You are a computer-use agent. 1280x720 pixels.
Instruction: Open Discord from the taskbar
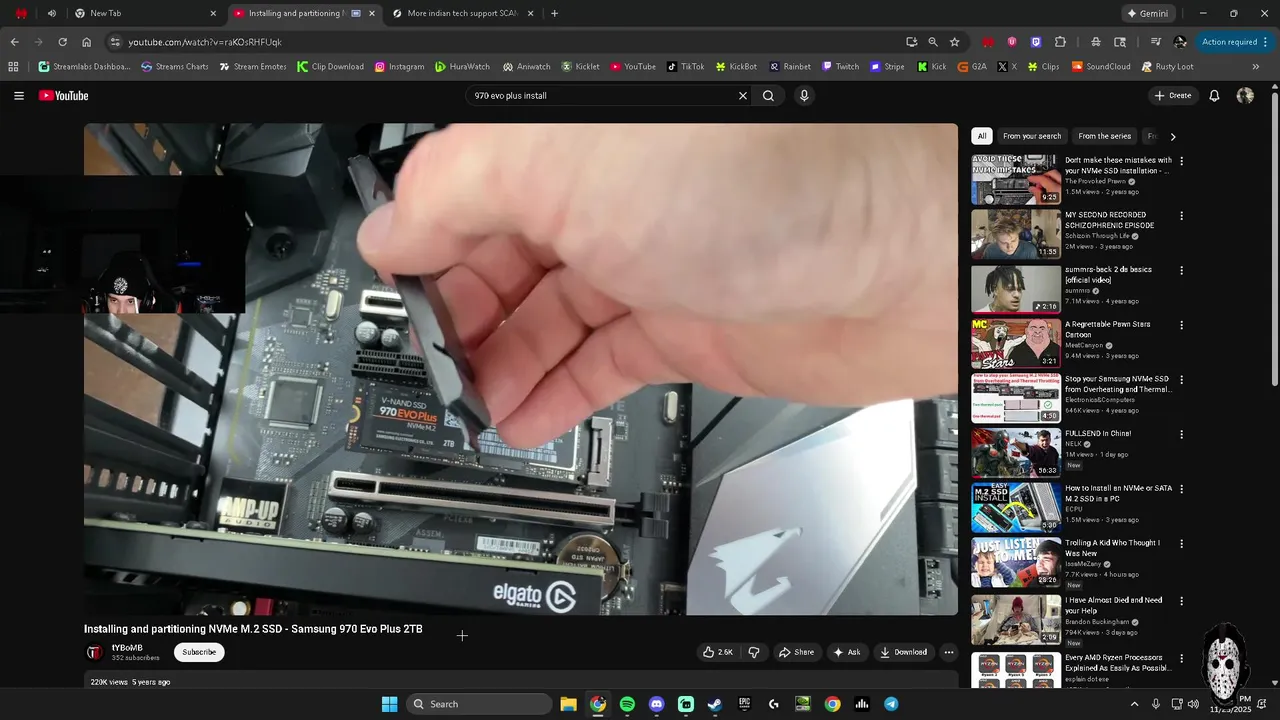point(656,704)
